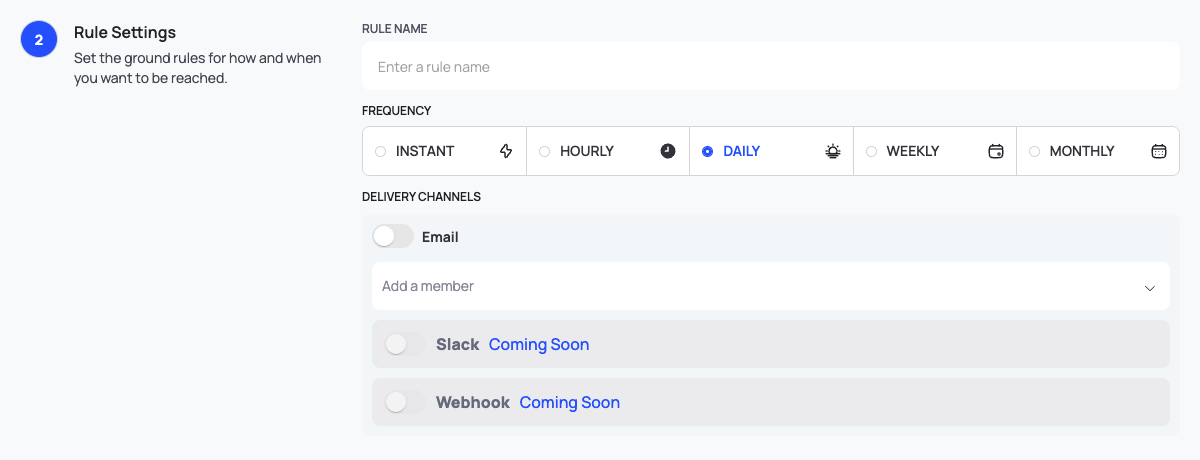The image size is (1200, 460).
Task: Toggle the Webhook delivery switch
Action: [405, 402]
